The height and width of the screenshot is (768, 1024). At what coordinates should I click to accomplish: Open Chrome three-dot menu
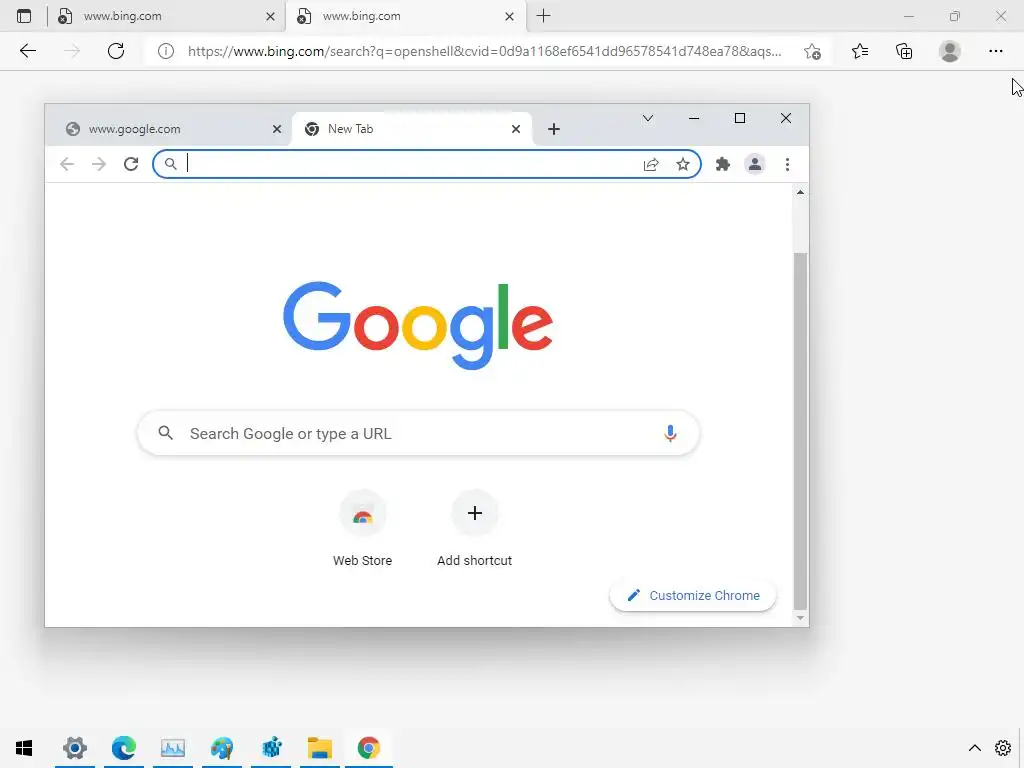pos(788,165)
